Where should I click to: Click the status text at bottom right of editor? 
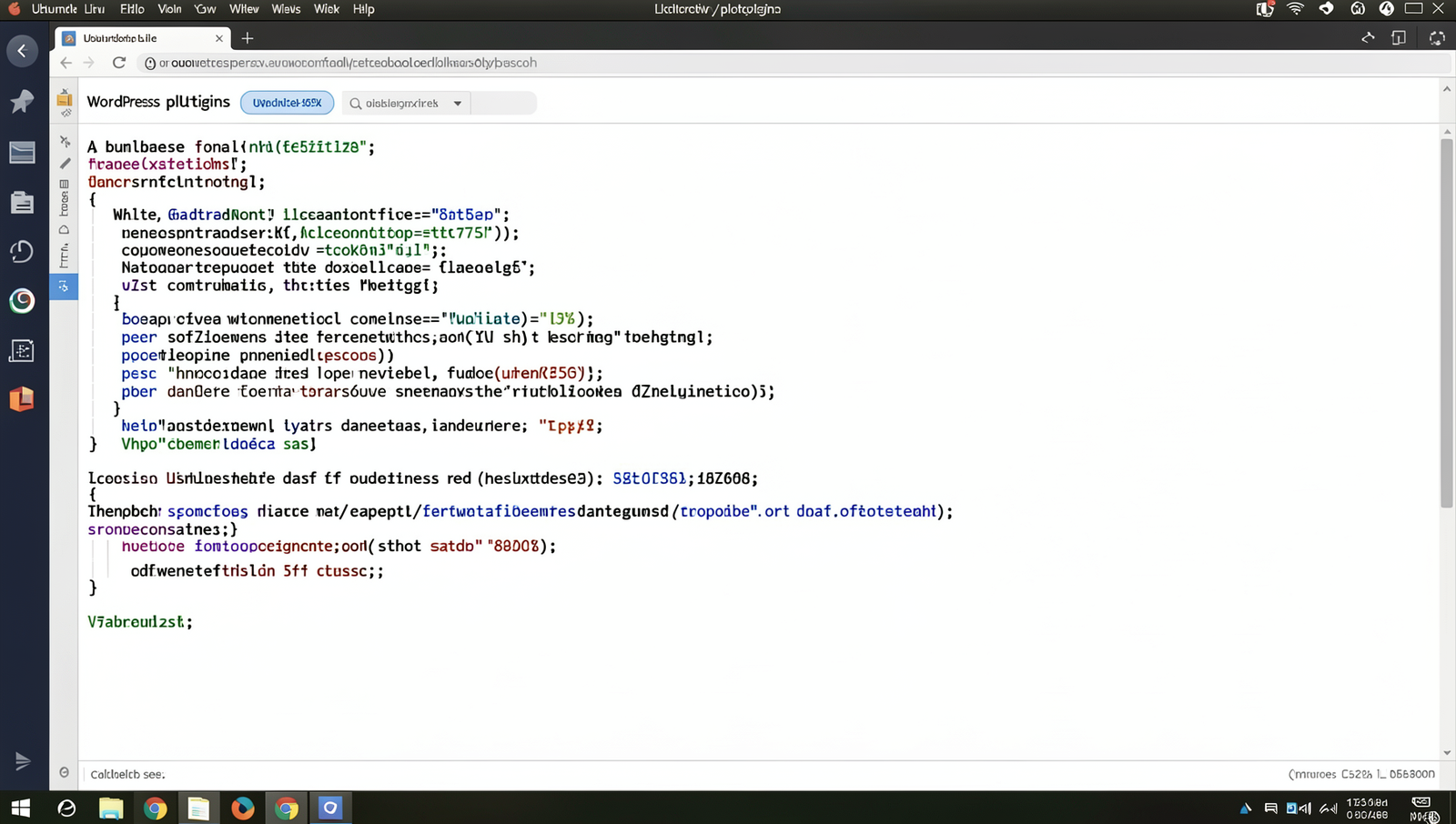click(x=1362, y=774)
